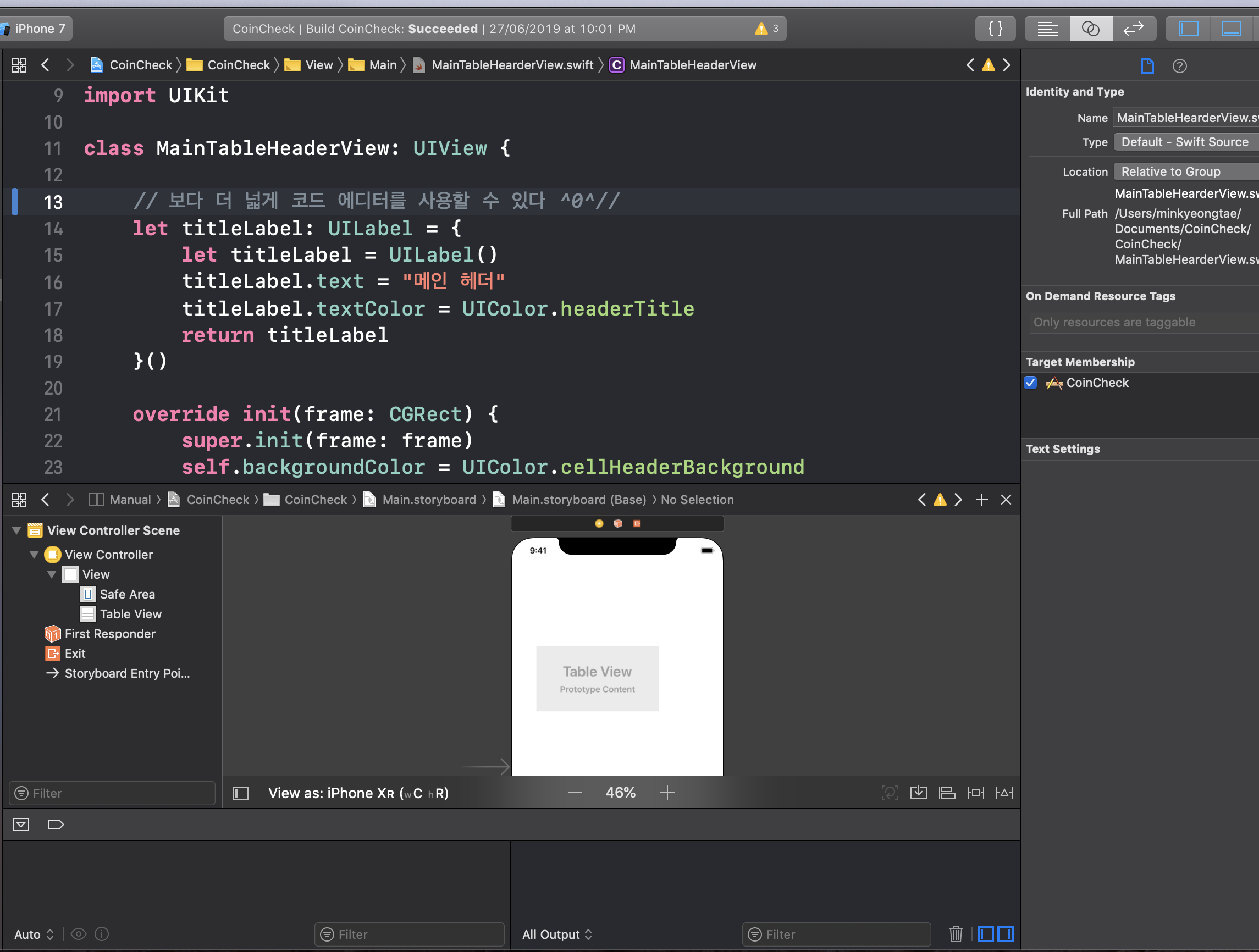
Task: Collapse the View Controller Scene
Action: (x=16, y=530)
